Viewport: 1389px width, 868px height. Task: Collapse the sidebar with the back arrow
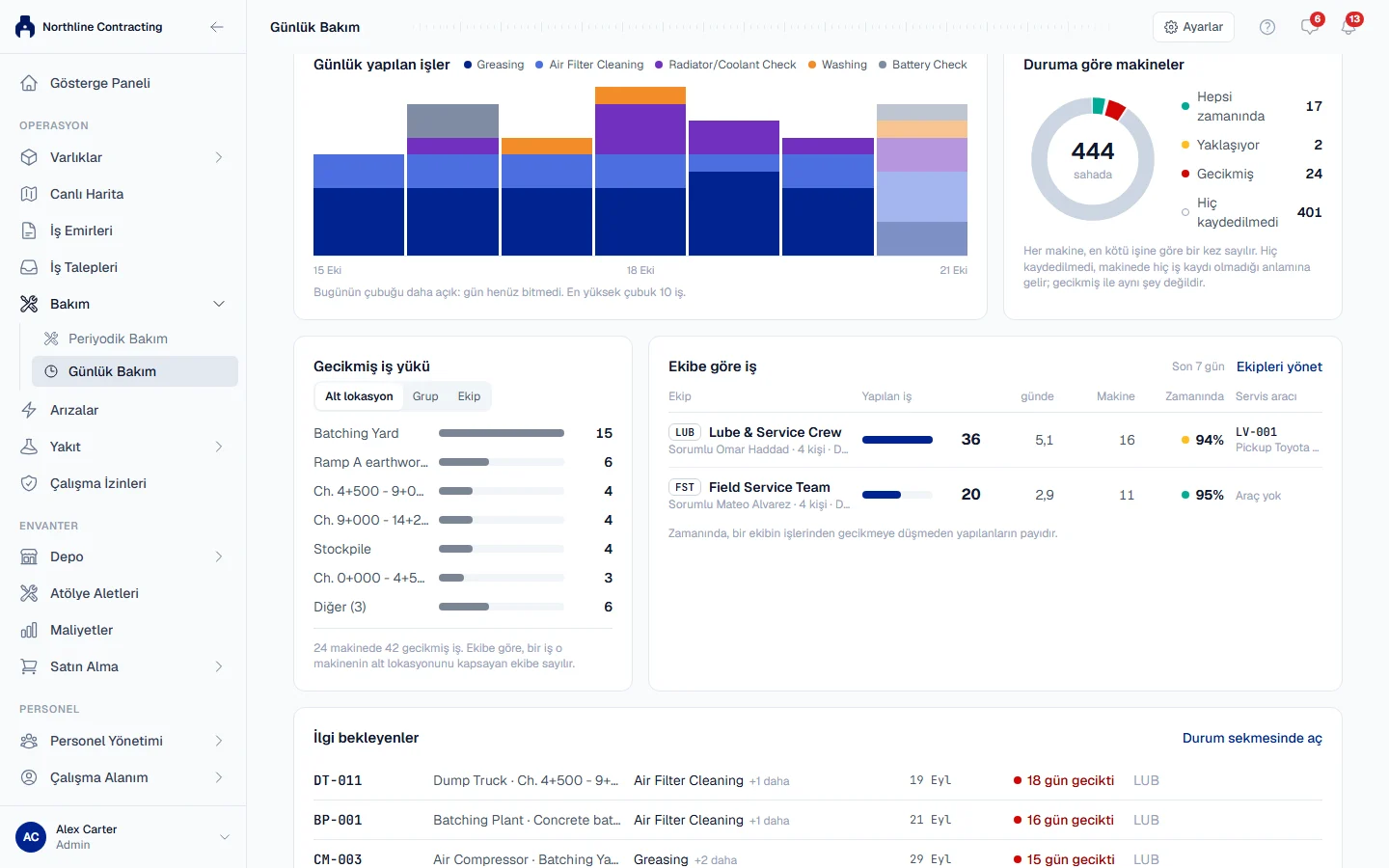coord(217,27)
